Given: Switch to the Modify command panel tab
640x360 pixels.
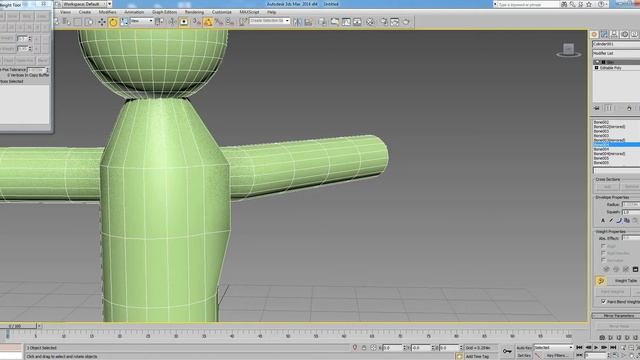Looking at the screenshot, I should click(604, 34).
